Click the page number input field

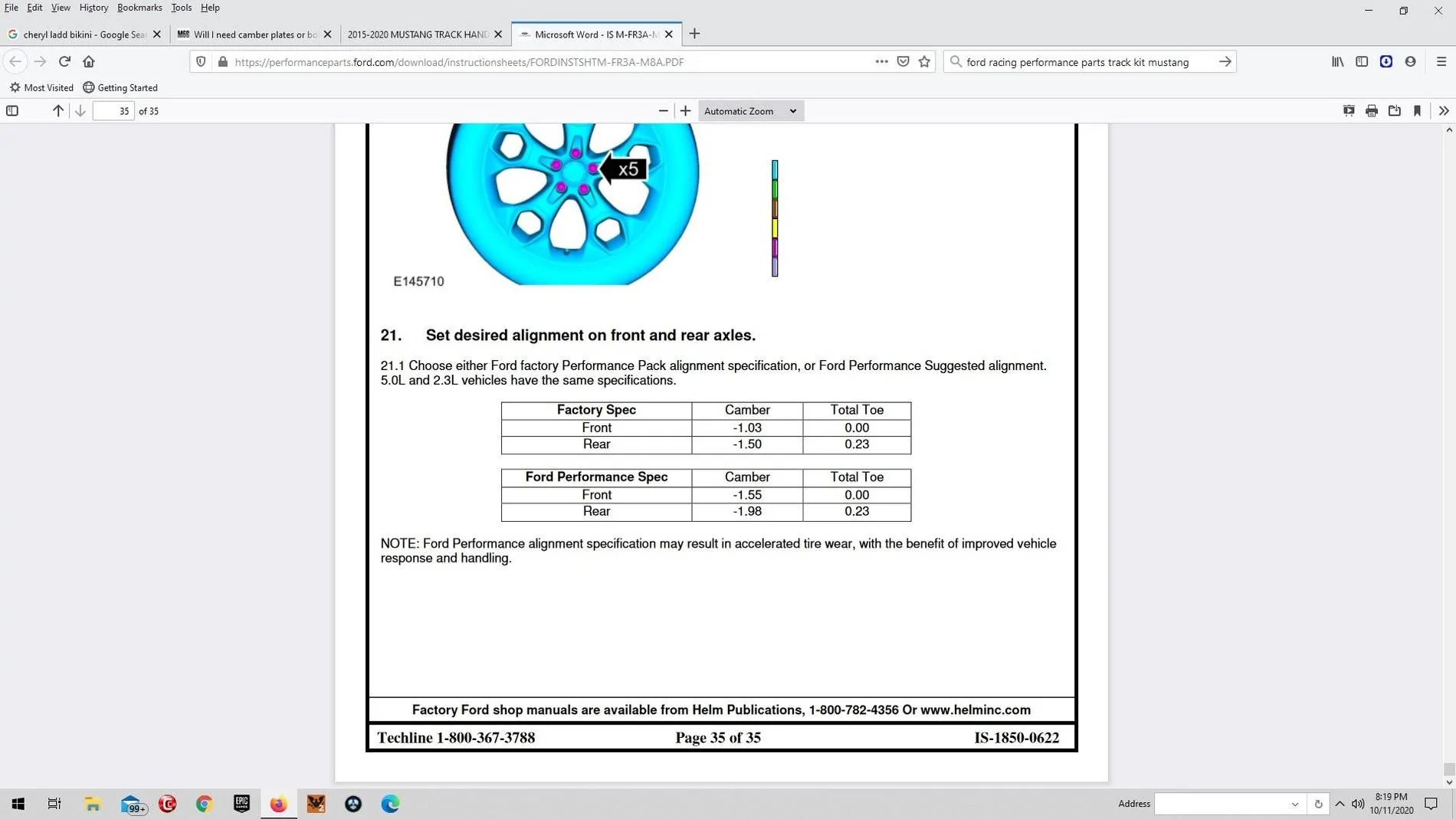(x=113, y=111)
